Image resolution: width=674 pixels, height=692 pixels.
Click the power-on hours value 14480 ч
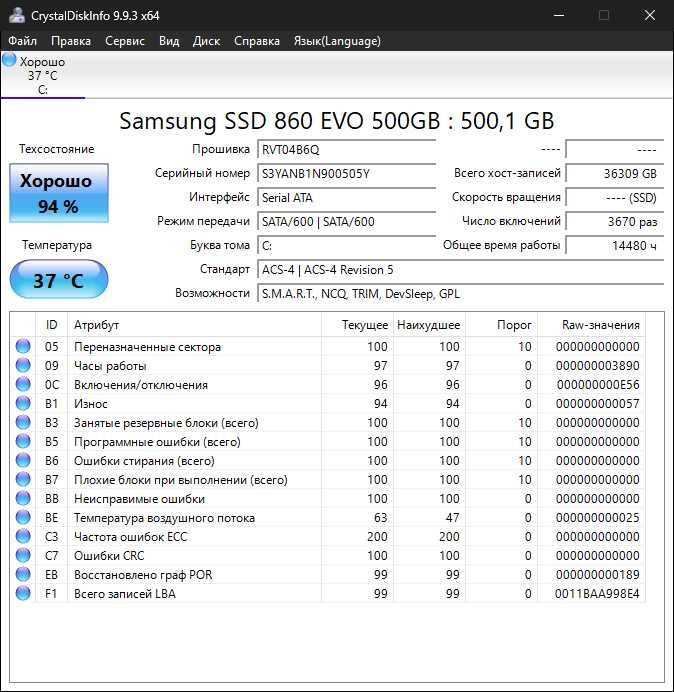click(614, 245)
